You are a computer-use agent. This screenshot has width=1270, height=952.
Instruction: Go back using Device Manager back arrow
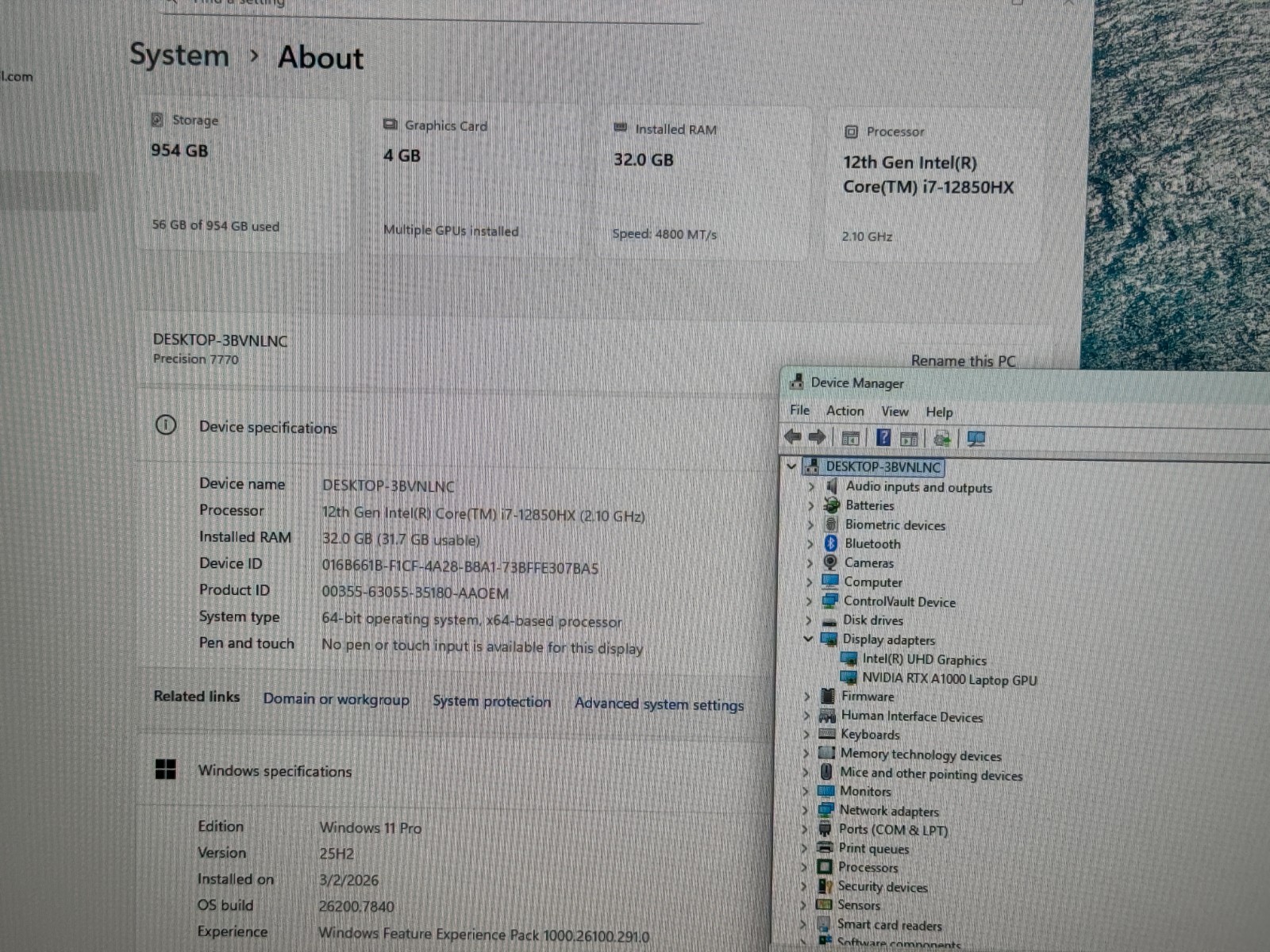pos(792,436)
